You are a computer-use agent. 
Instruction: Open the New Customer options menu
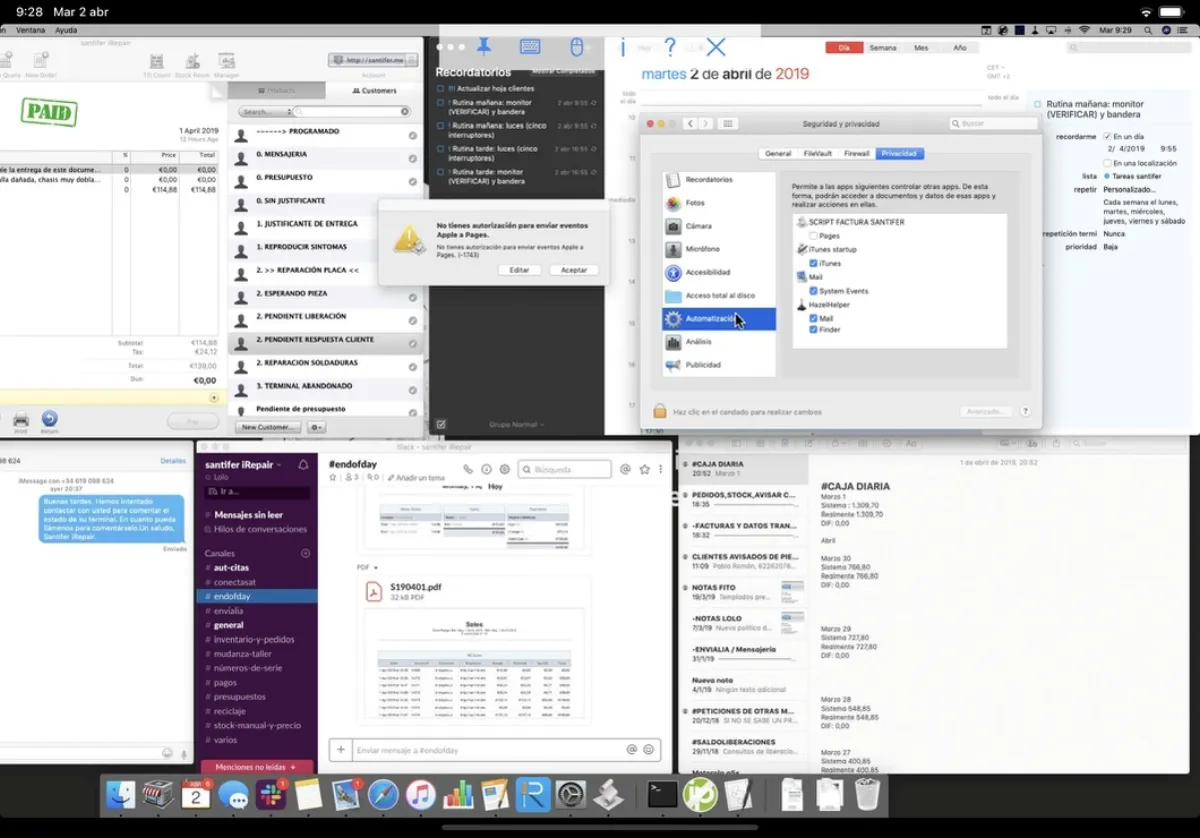318,427
